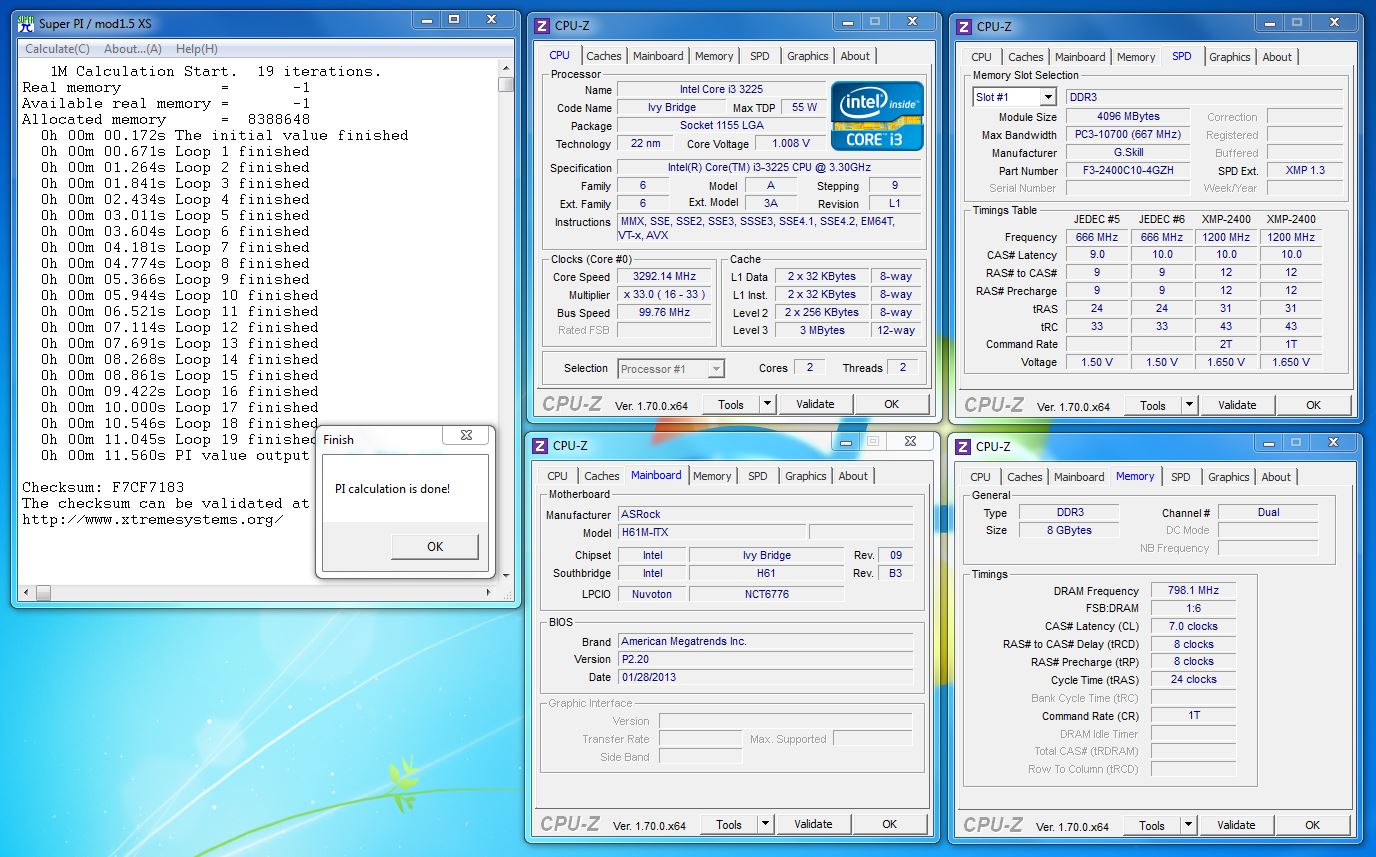Click the Loop 19 finished line in Super PI
The image size is (1376, 857).
180,440
